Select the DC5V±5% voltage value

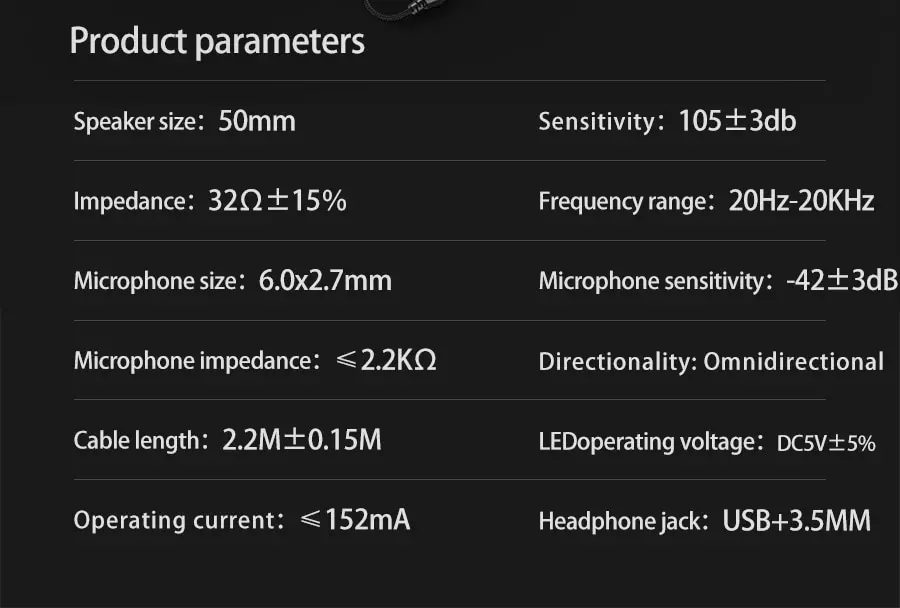tap(826, 443)
